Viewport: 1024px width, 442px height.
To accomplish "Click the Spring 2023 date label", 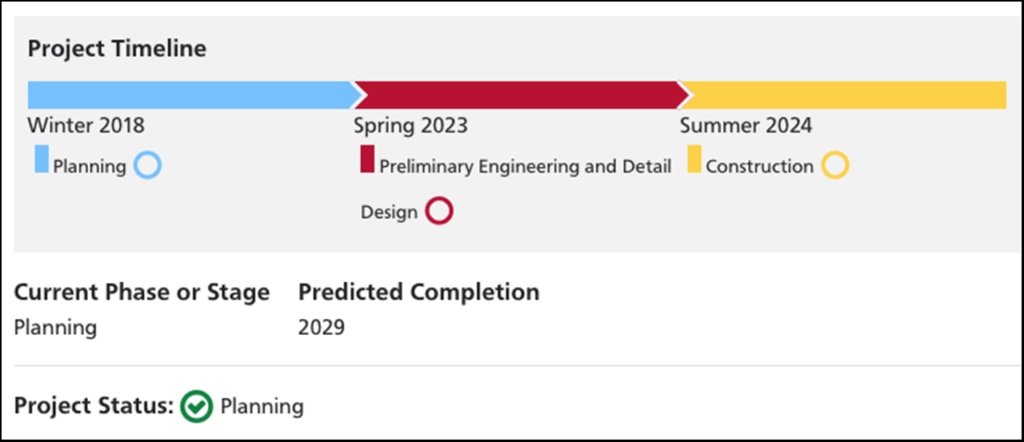I will [x=411, y=126].
